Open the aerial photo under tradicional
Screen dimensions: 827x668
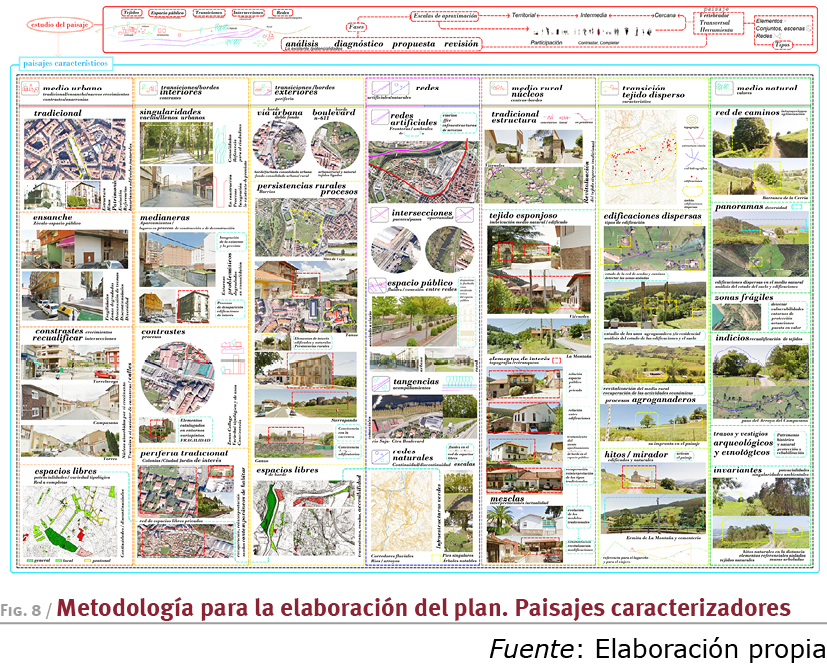tap(65, 146)
